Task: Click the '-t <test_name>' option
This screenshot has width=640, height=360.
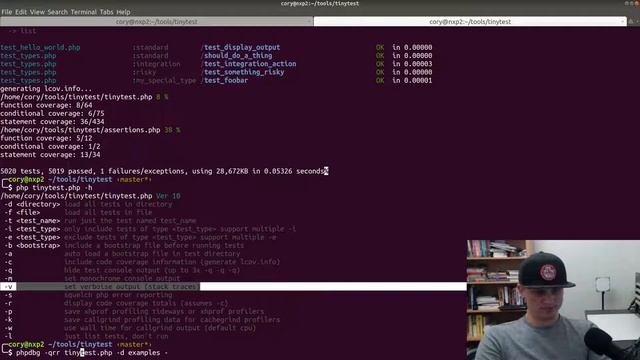Action: (x=32, y=221)
